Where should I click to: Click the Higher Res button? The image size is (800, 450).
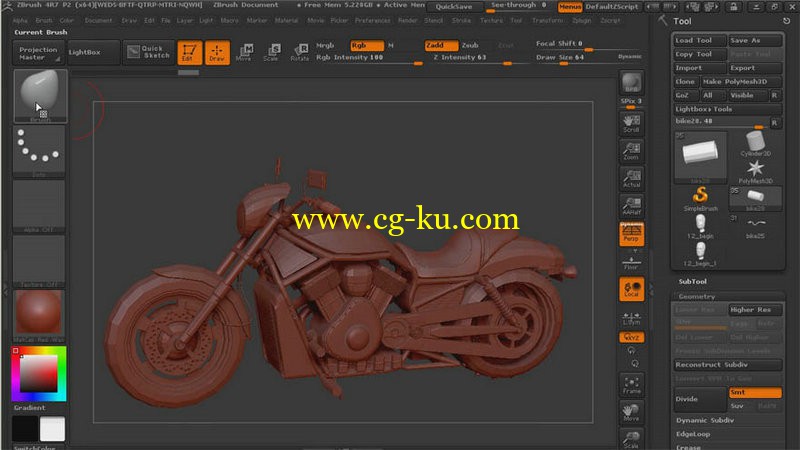755,310
